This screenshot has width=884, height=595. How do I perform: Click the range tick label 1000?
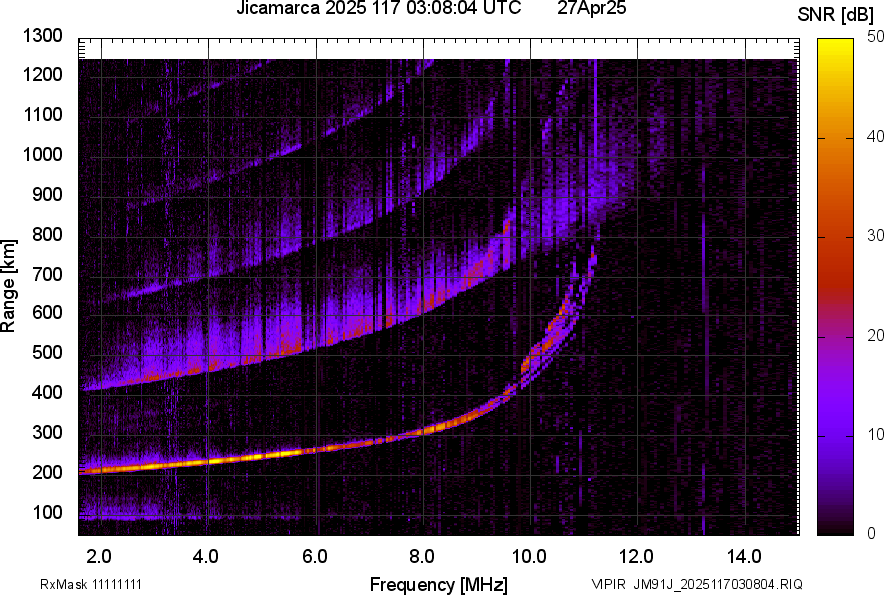click(x=42, y=154)
